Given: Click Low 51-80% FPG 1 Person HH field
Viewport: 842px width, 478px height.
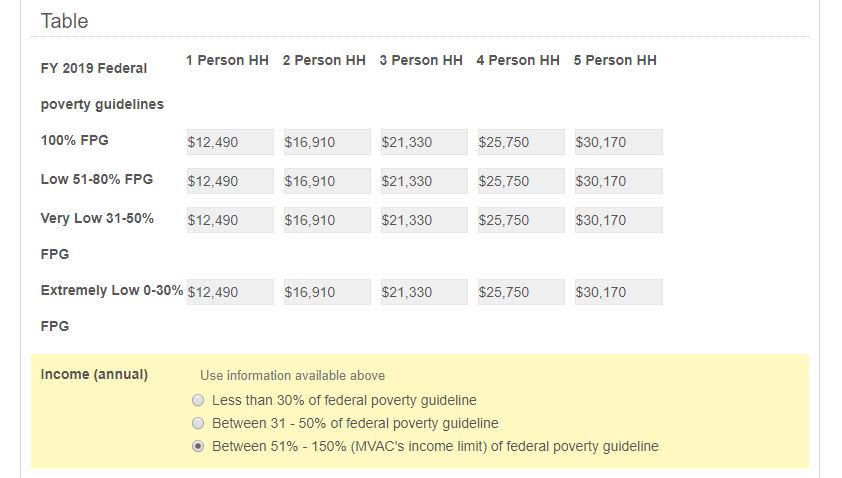Looking at the screenshot, I should (x=230, y=181).
